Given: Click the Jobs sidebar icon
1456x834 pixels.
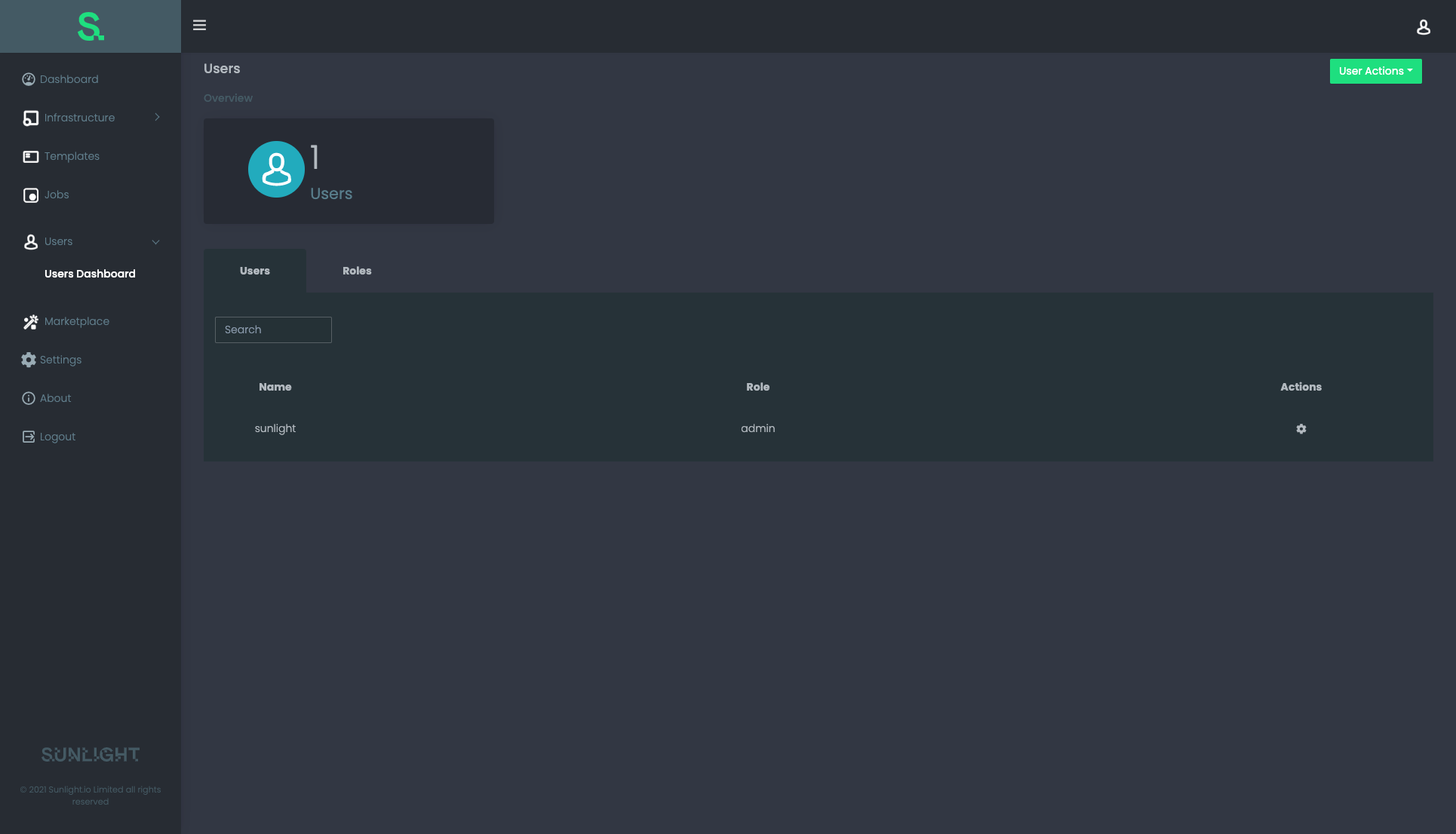Looking at the screenshot, I should click(30, 195).
